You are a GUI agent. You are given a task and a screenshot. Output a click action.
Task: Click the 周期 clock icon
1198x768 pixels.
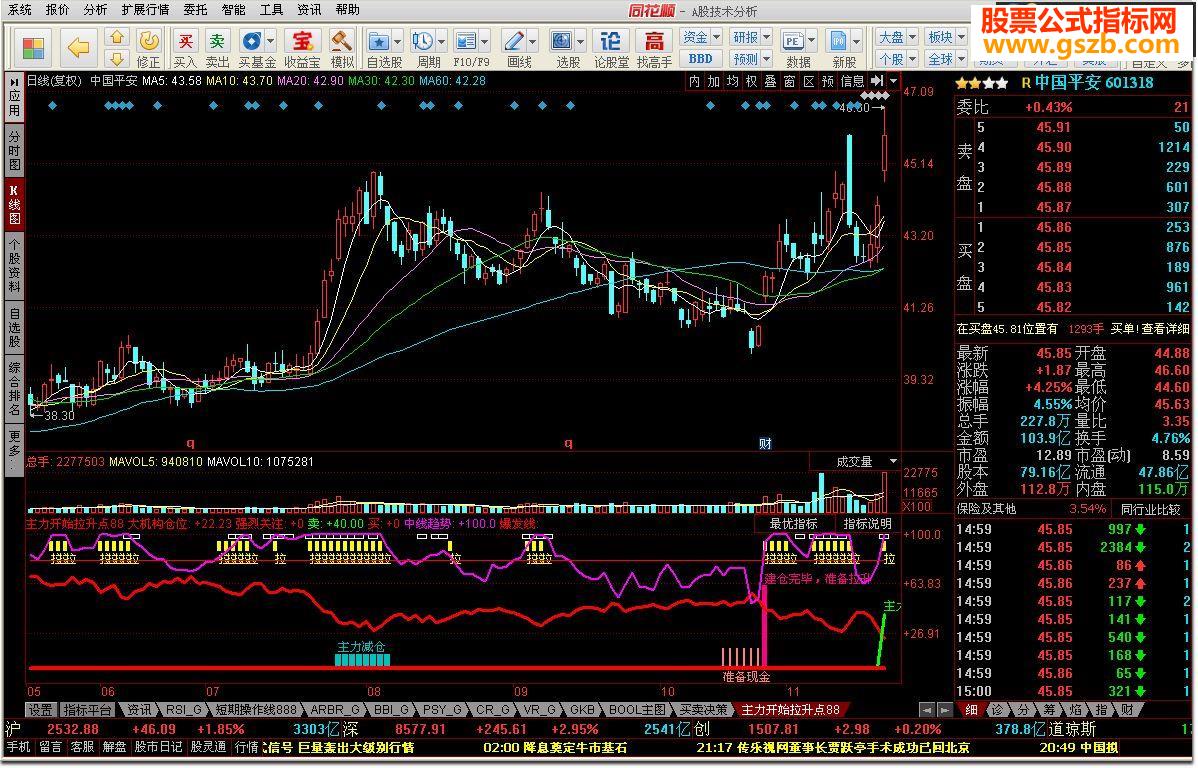pos(422,41)
